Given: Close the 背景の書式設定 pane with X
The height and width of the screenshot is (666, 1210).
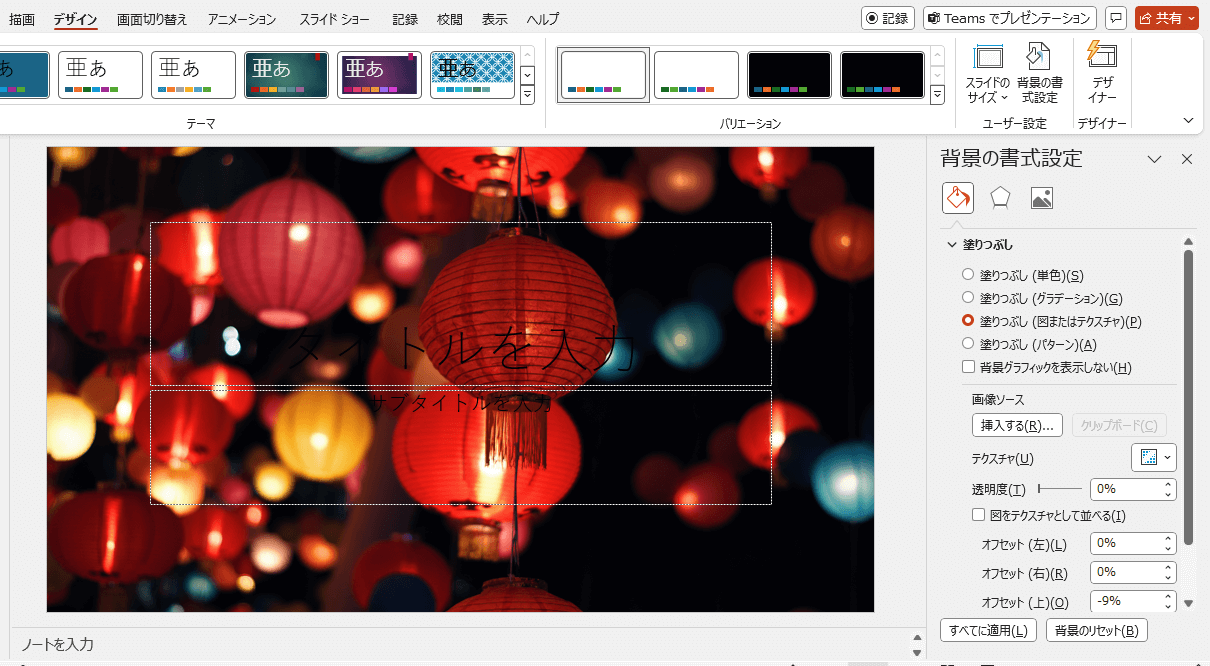Looking at the screenshot, I should 1187,159.
